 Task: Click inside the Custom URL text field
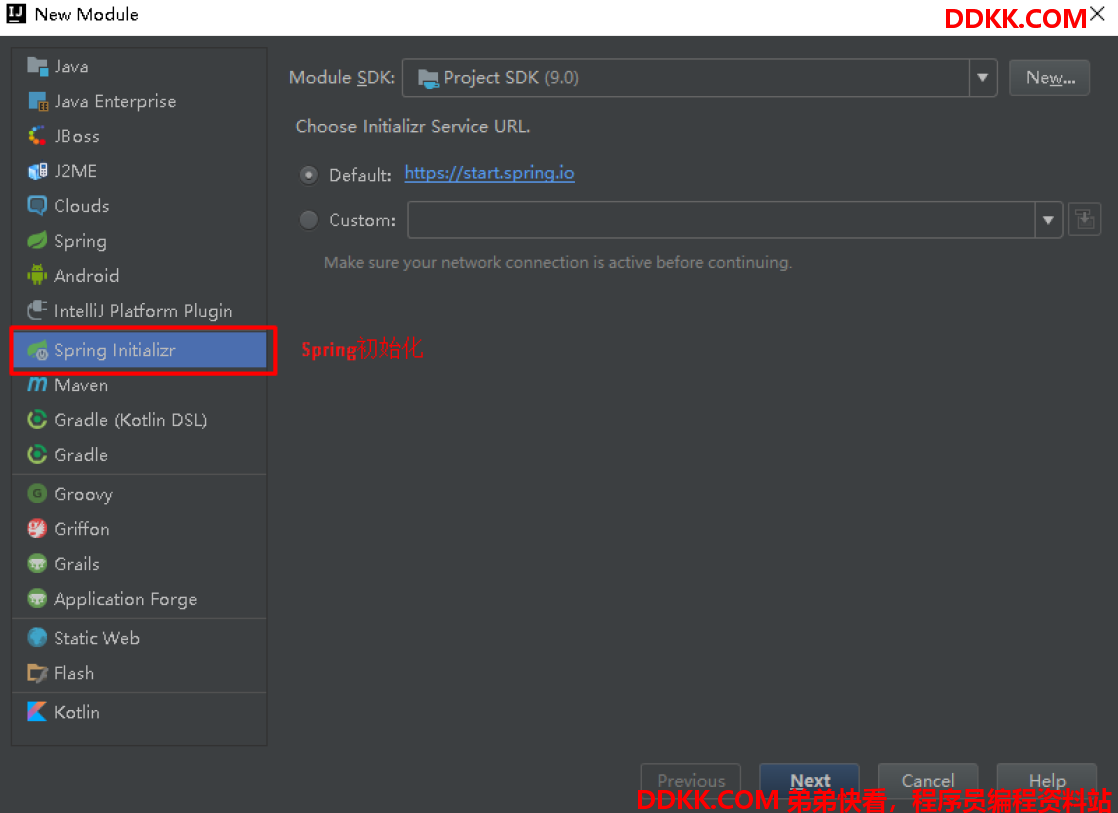pos(721,220)
